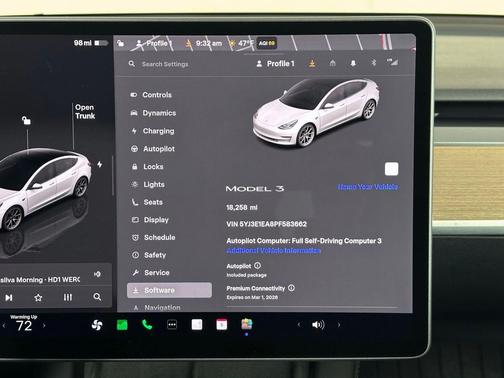504x378 pixels.
Task: Tap the AQI air quality badge
Action: pos(267,43)
